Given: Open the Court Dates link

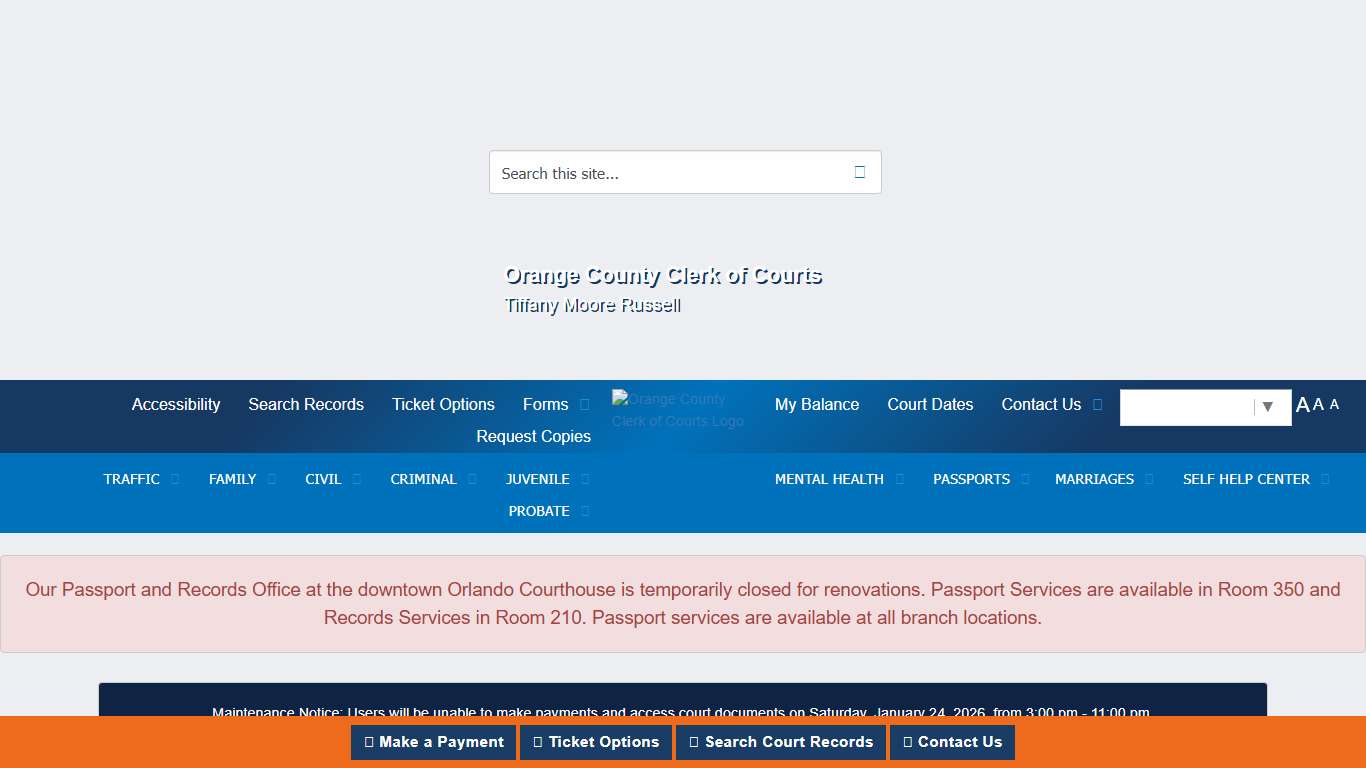Looking at the screenshot, I should pos(930,405).
